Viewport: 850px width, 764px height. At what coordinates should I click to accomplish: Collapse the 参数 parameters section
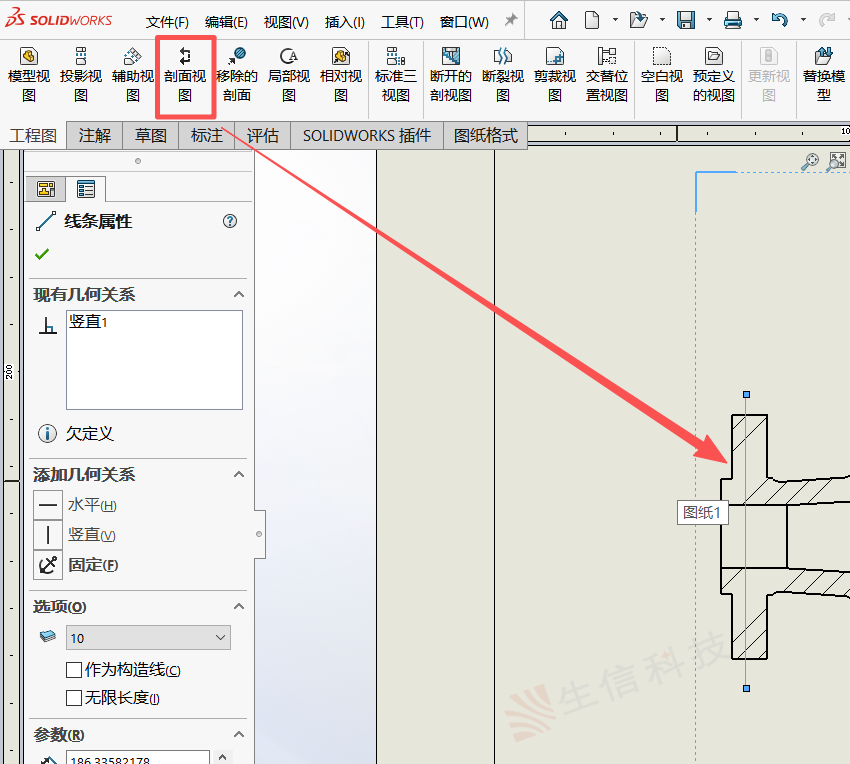point(239,734)
